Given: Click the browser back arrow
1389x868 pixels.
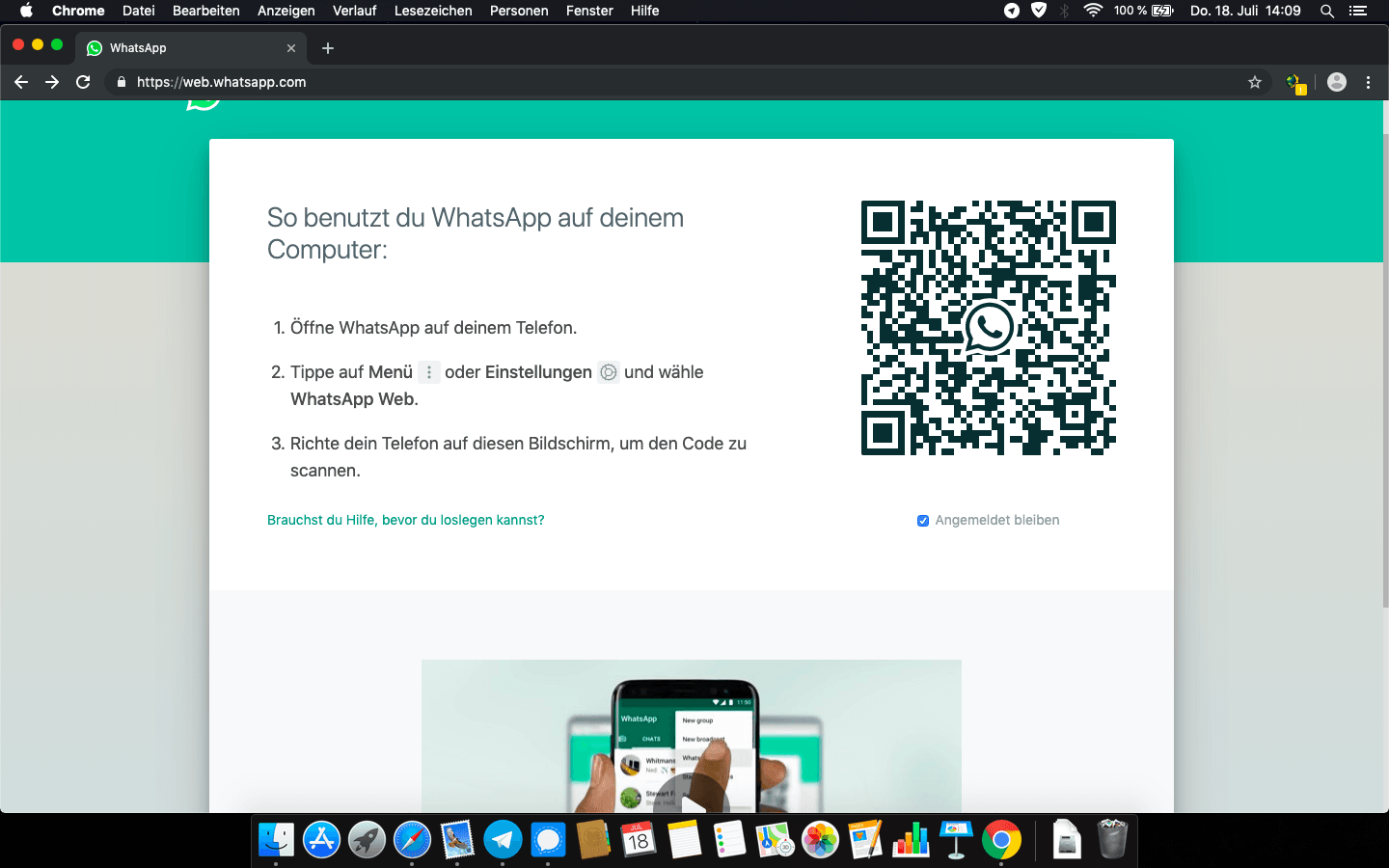Looking at the screenshot, I should 21,82.
